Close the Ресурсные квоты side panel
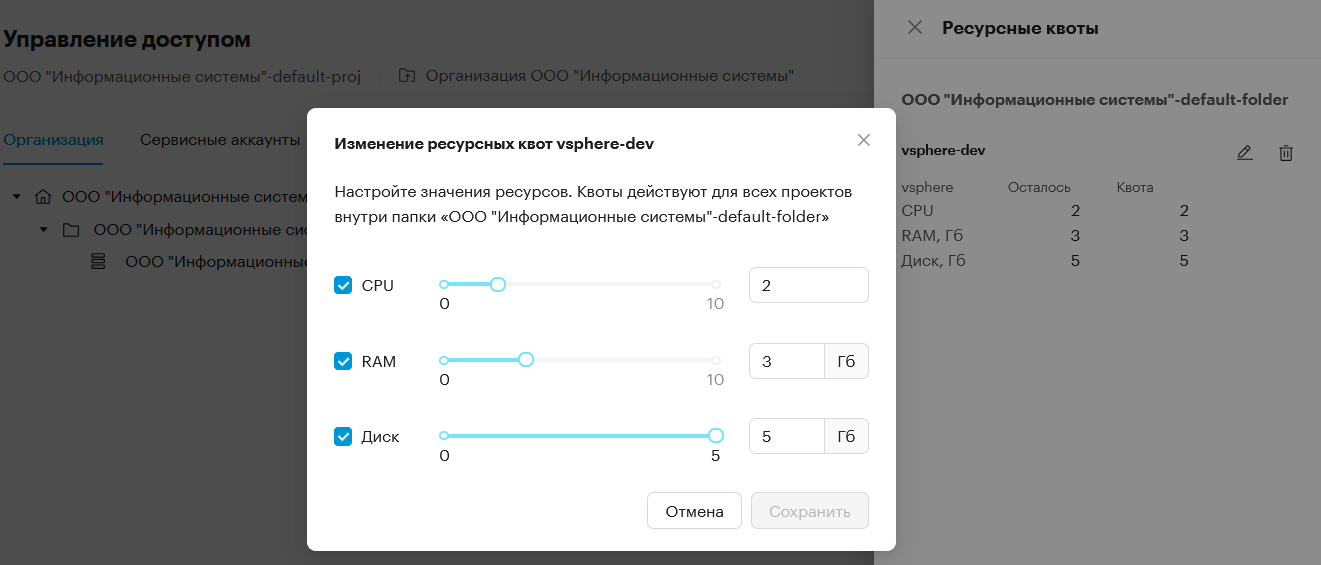 [914, 28]
